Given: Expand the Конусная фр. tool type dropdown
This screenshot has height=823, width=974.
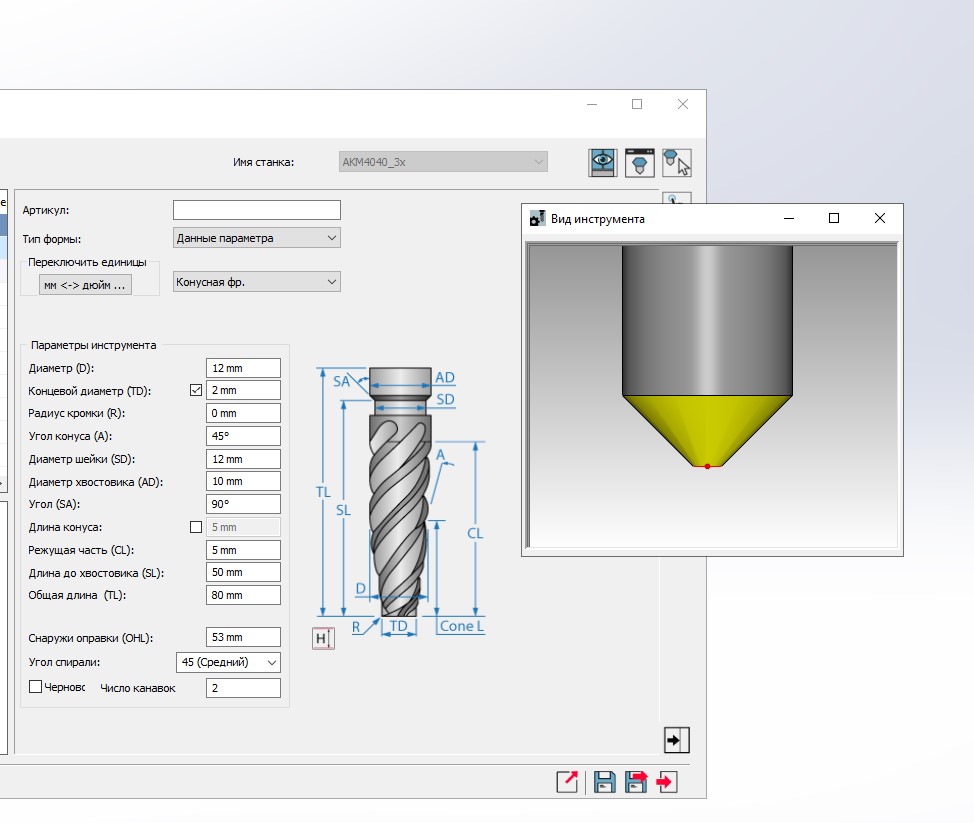Looking at the screenshot, I should (257, 282).
